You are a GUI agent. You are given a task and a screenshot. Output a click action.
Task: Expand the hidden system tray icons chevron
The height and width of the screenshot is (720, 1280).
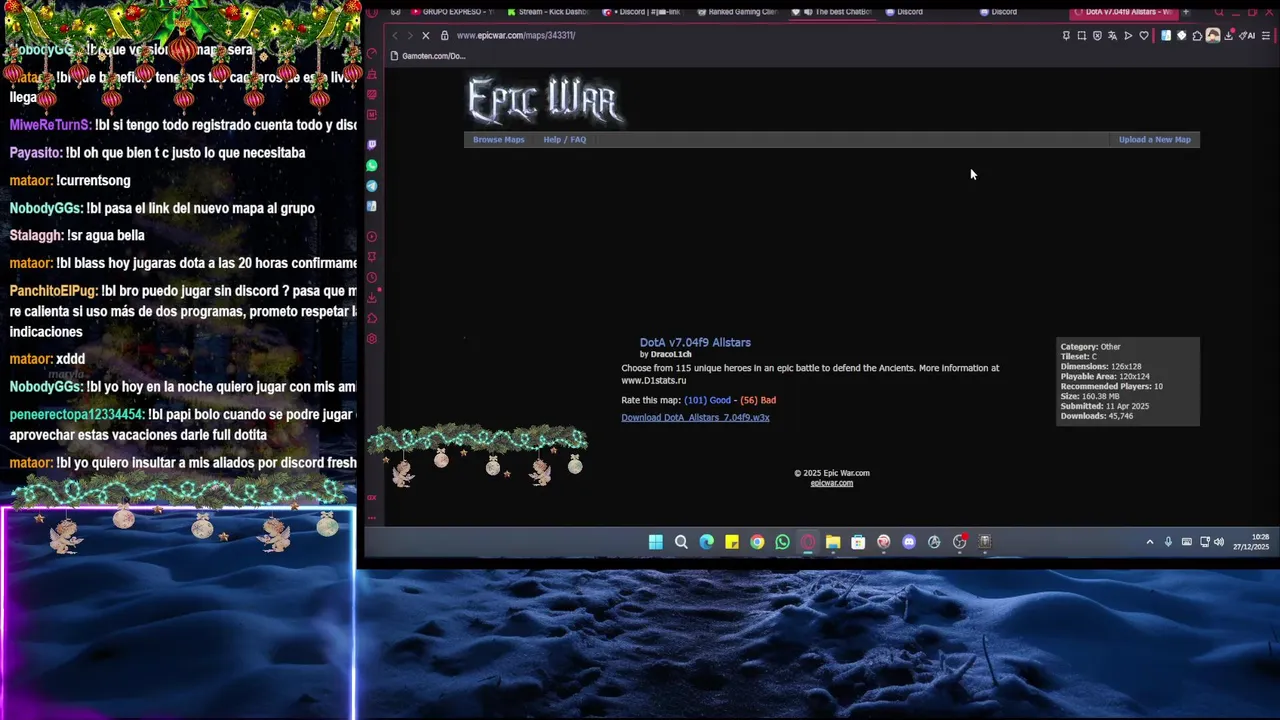pos(1150,542)
